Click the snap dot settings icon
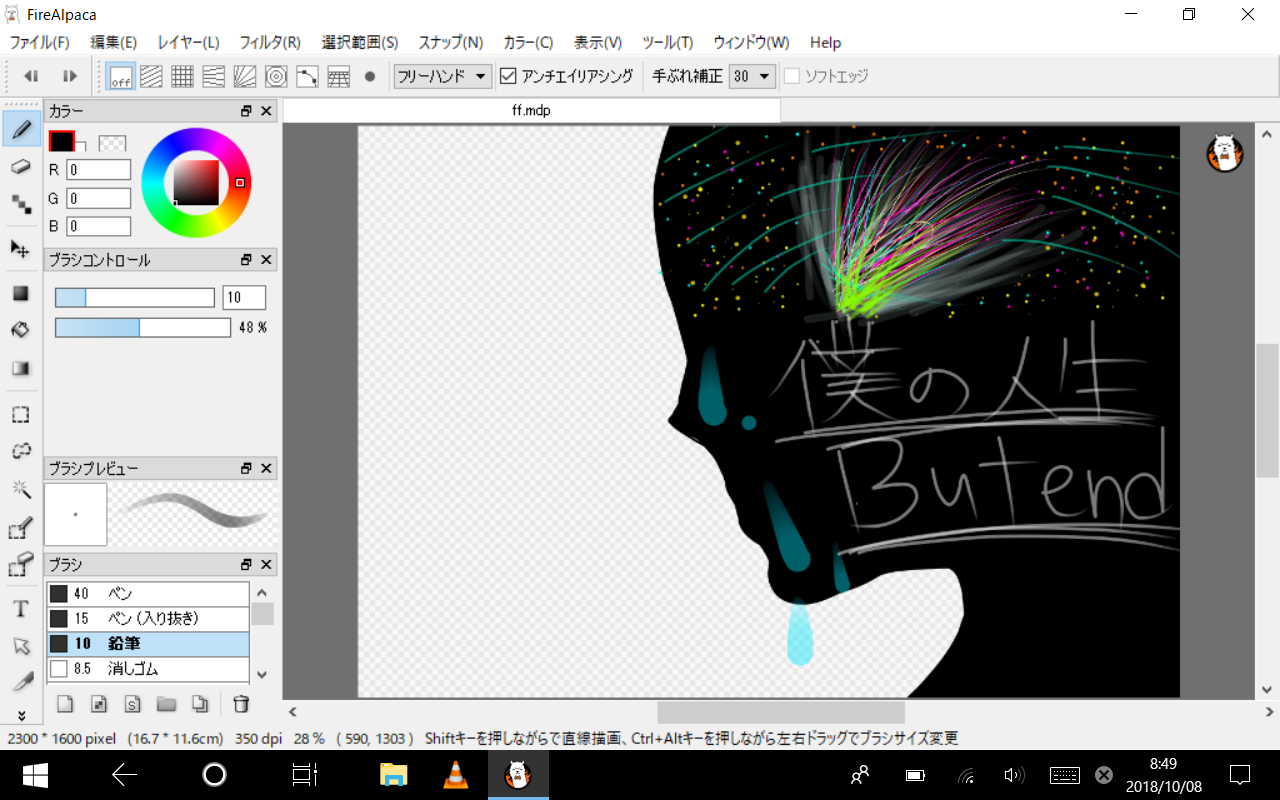Screen dimensions: 1280x800 pyautogui.click(x=370, y=76)
